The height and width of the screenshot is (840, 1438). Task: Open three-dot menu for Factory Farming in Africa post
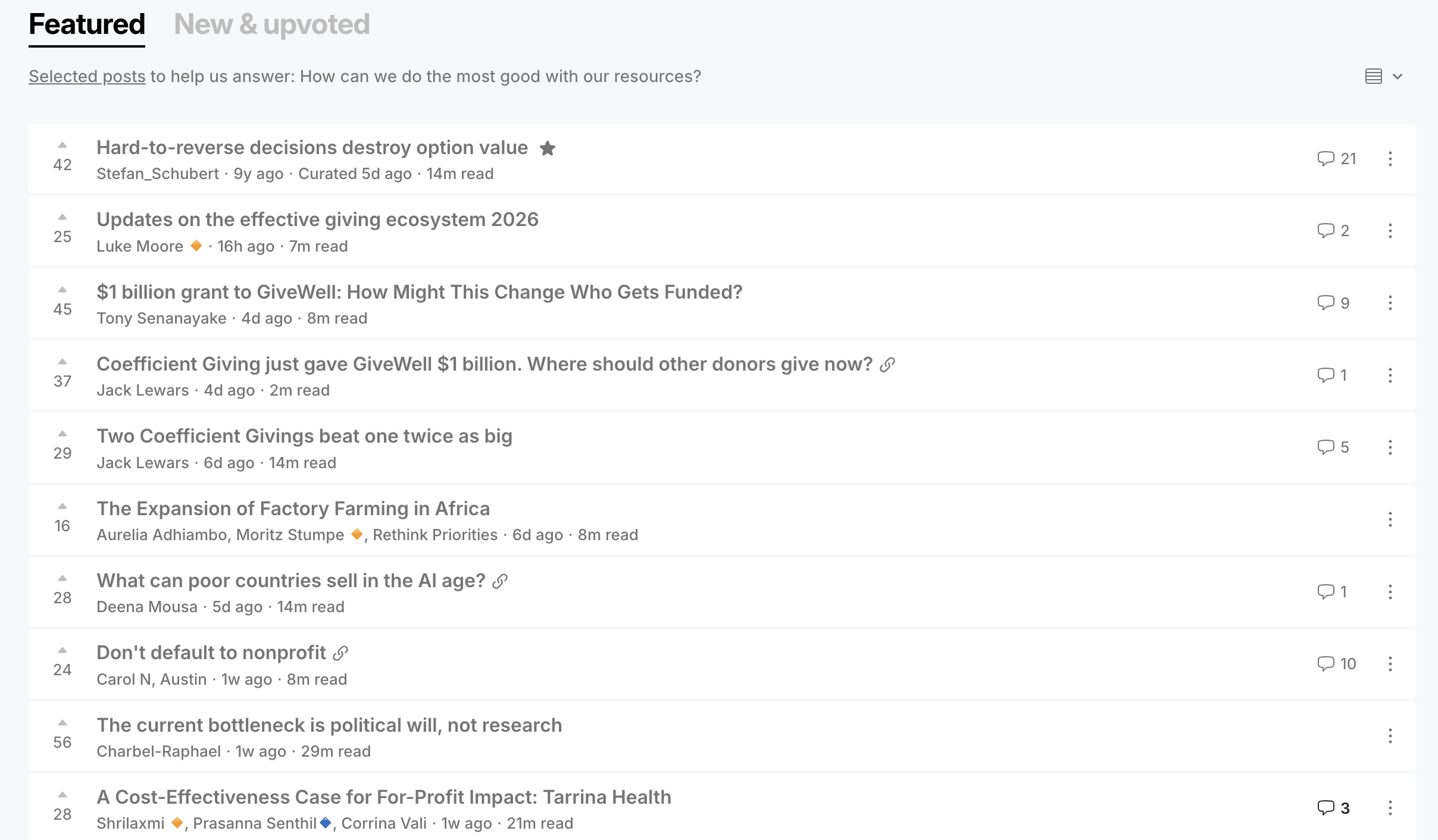(1390, 519)
